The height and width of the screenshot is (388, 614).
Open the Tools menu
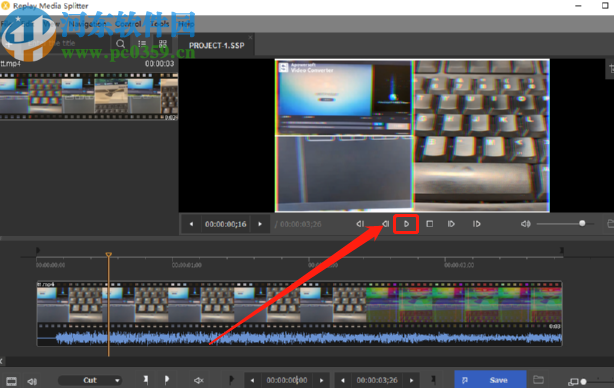click(160, 24)
